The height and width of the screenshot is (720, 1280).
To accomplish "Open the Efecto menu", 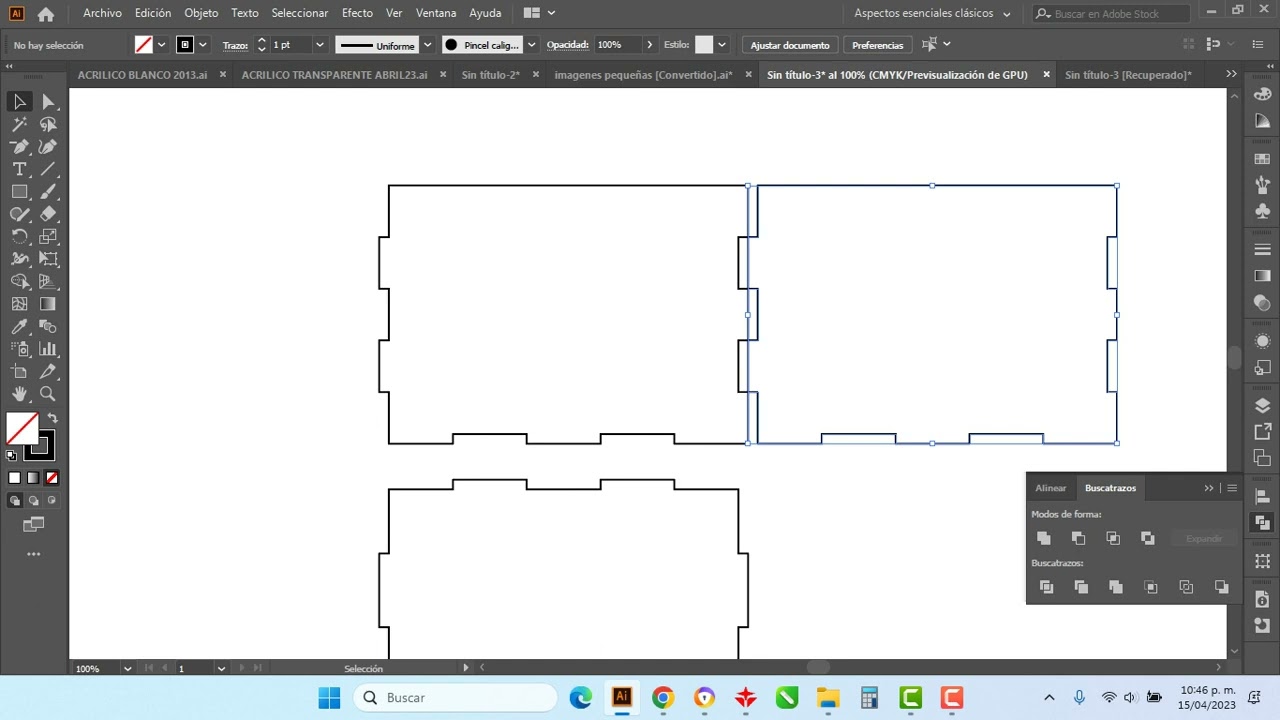I will 357,13.
